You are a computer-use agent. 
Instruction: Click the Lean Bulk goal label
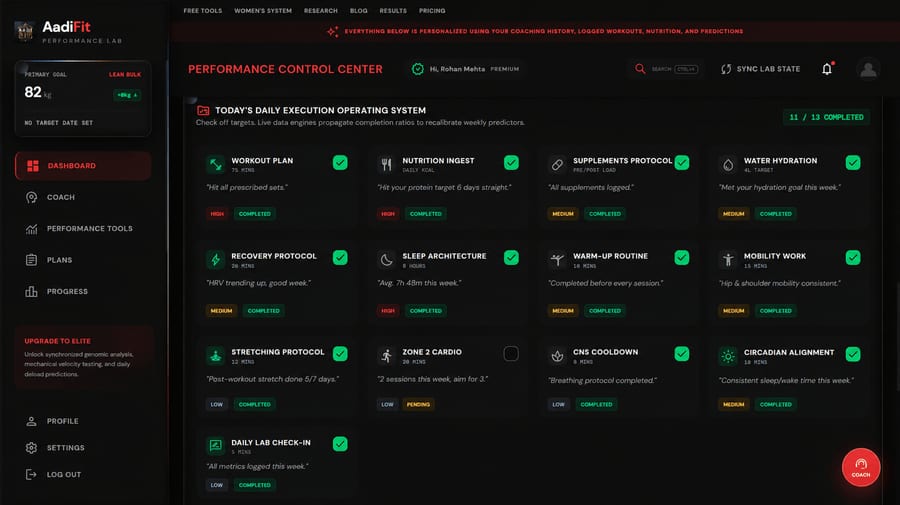click(125, 75)
